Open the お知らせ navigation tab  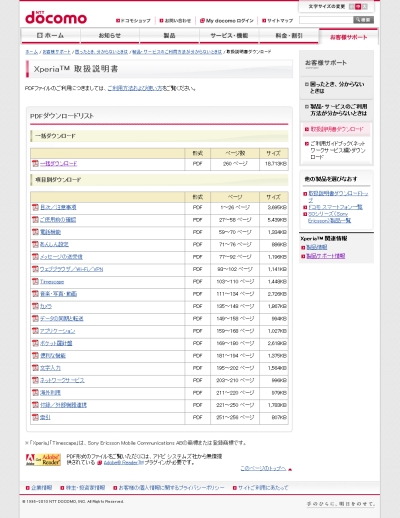click(110, 36)
